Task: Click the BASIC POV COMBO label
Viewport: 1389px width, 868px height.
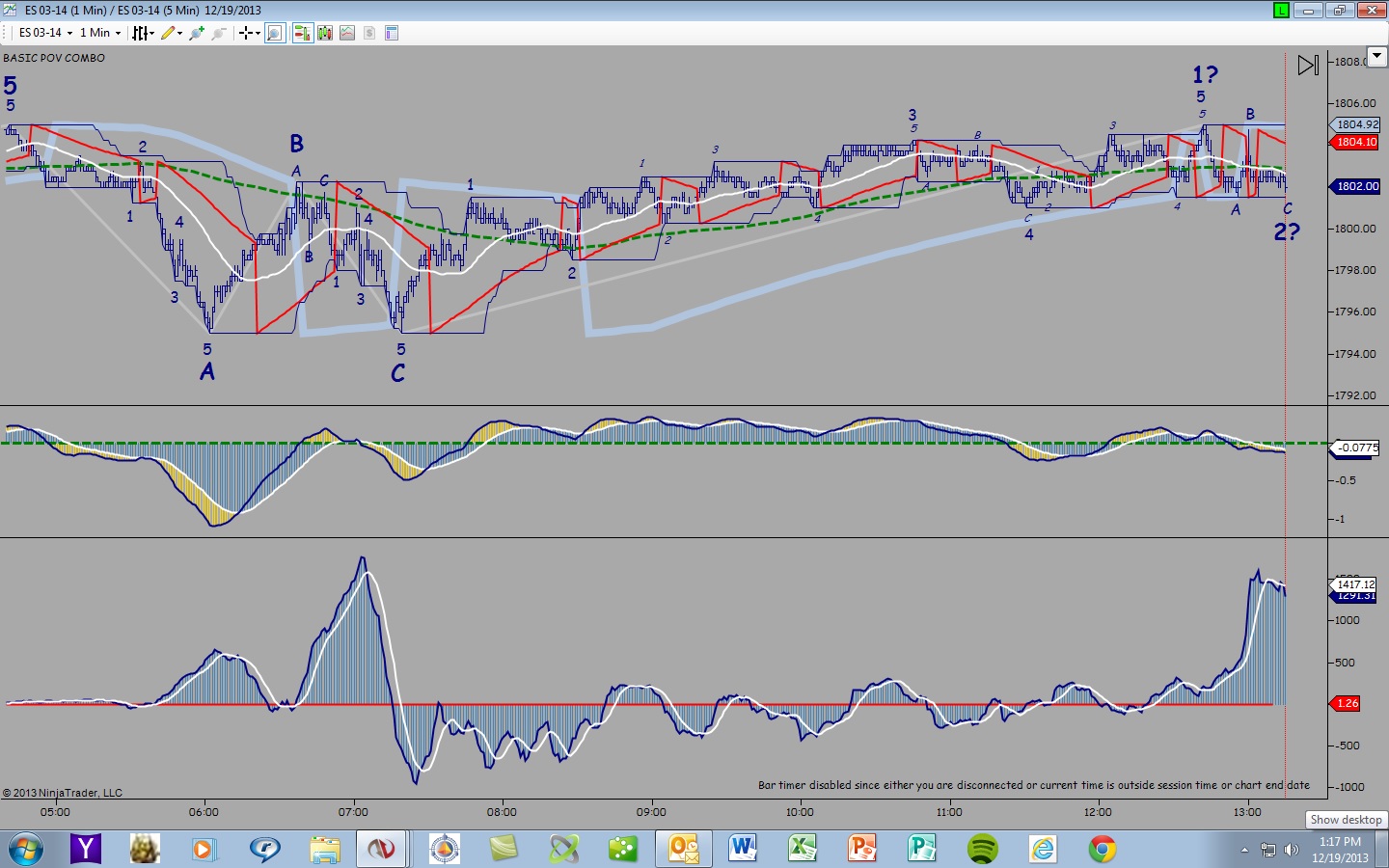Action: (54, 58)
